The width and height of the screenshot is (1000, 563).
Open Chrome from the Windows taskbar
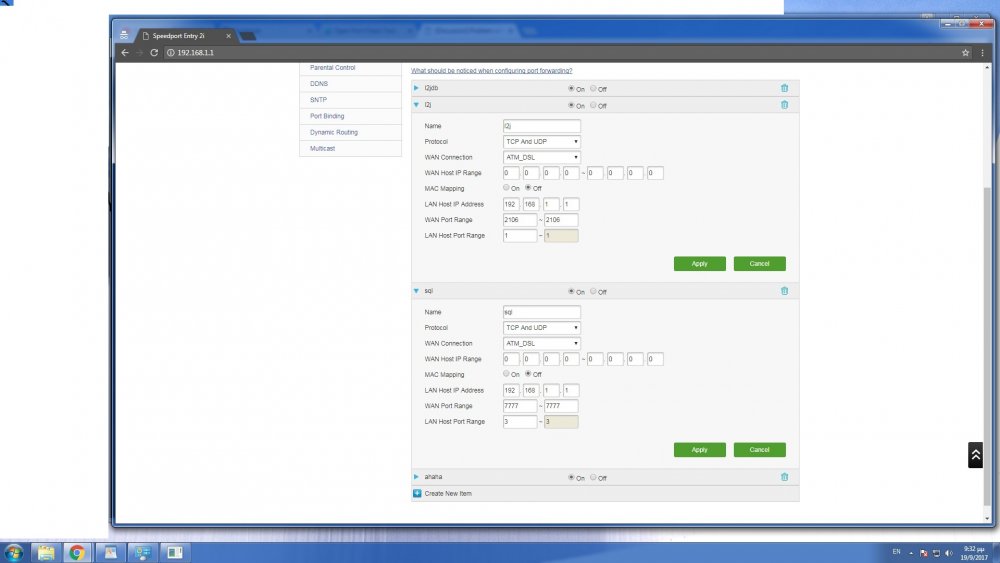coord(76,552)
